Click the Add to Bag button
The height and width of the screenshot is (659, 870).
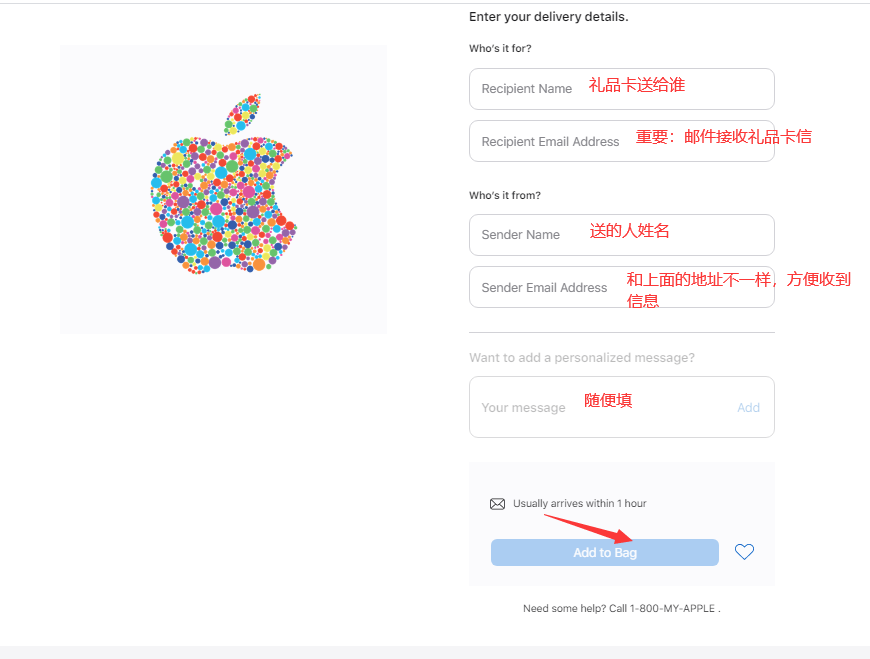click(604, 553)
